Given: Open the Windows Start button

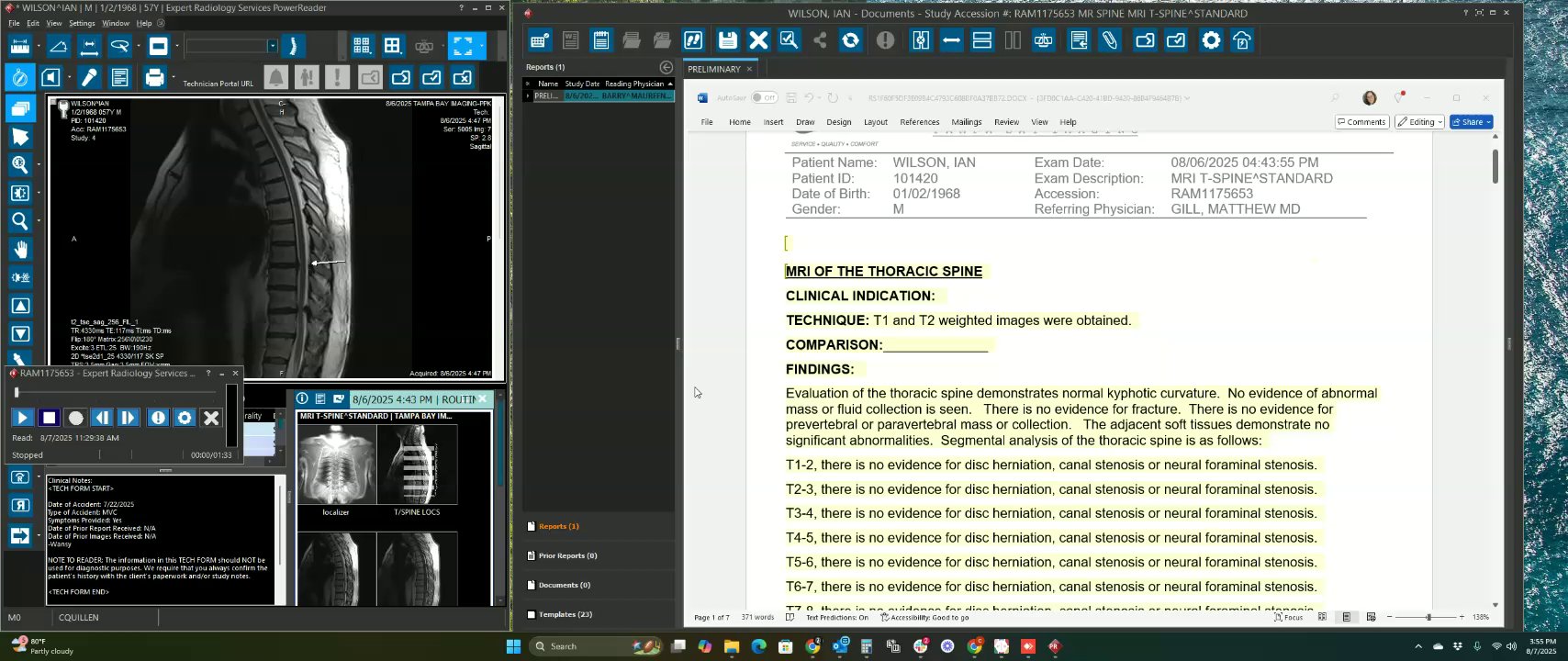Looking at the screenshot, I should point(513,646).
